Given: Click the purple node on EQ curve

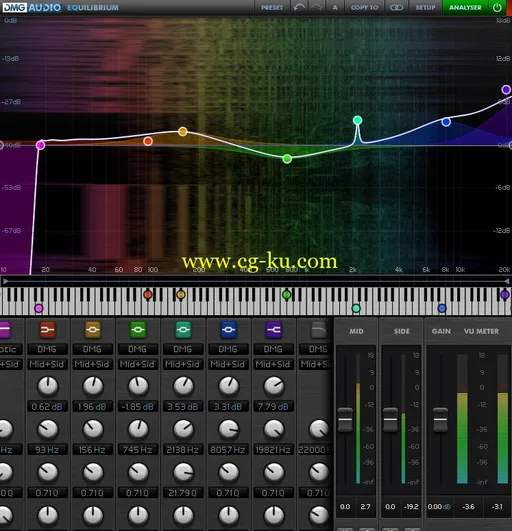Looking at the screenshot, I should coord(506,90).
